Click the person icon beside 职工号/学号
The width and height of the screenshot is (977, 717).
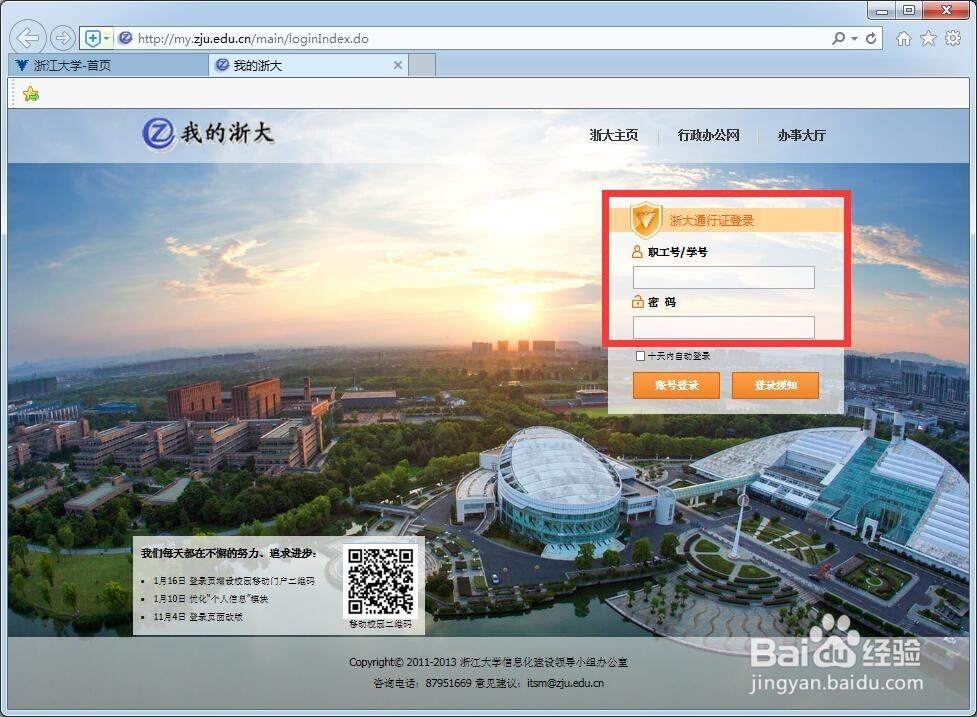coord(635,251)
